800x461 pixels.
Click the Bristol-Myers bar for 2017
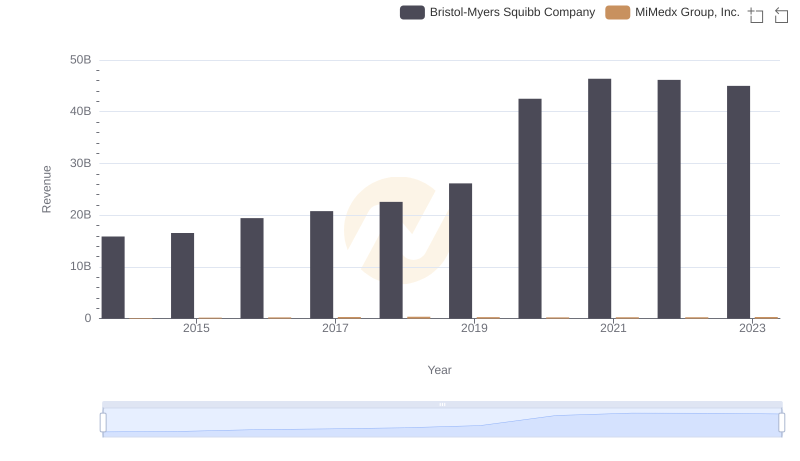pyautogui.click(x=321, y=265)
